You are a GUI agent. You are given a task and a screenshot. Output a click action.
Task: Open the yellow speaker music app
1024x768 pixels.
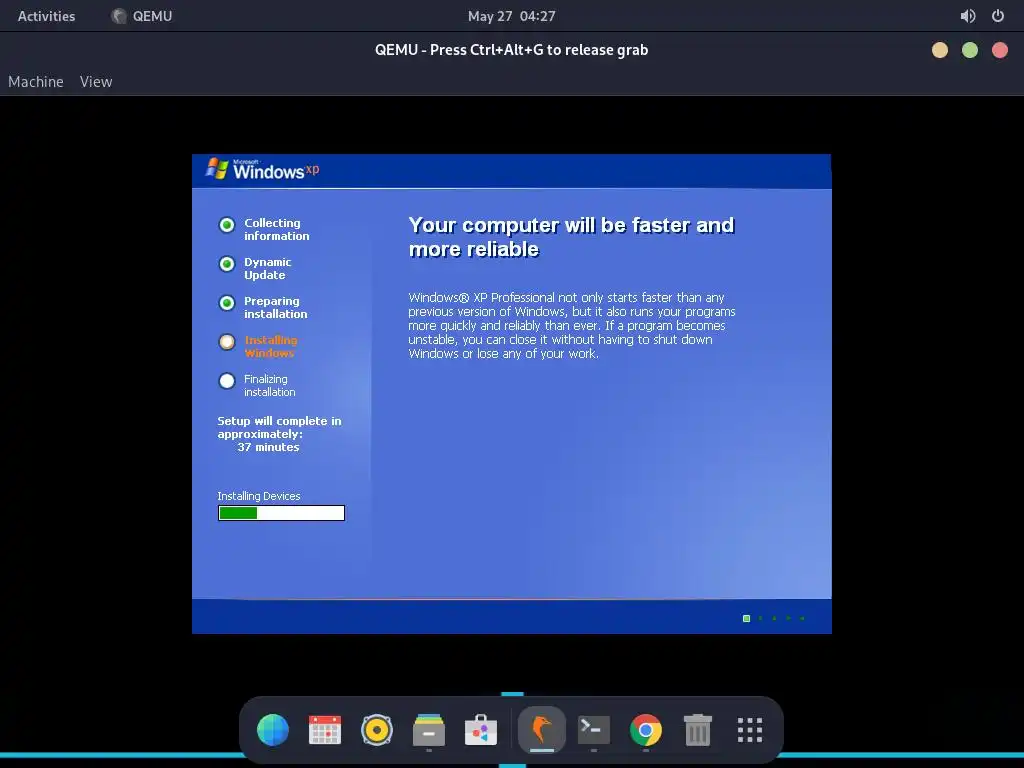pos(377,729)
